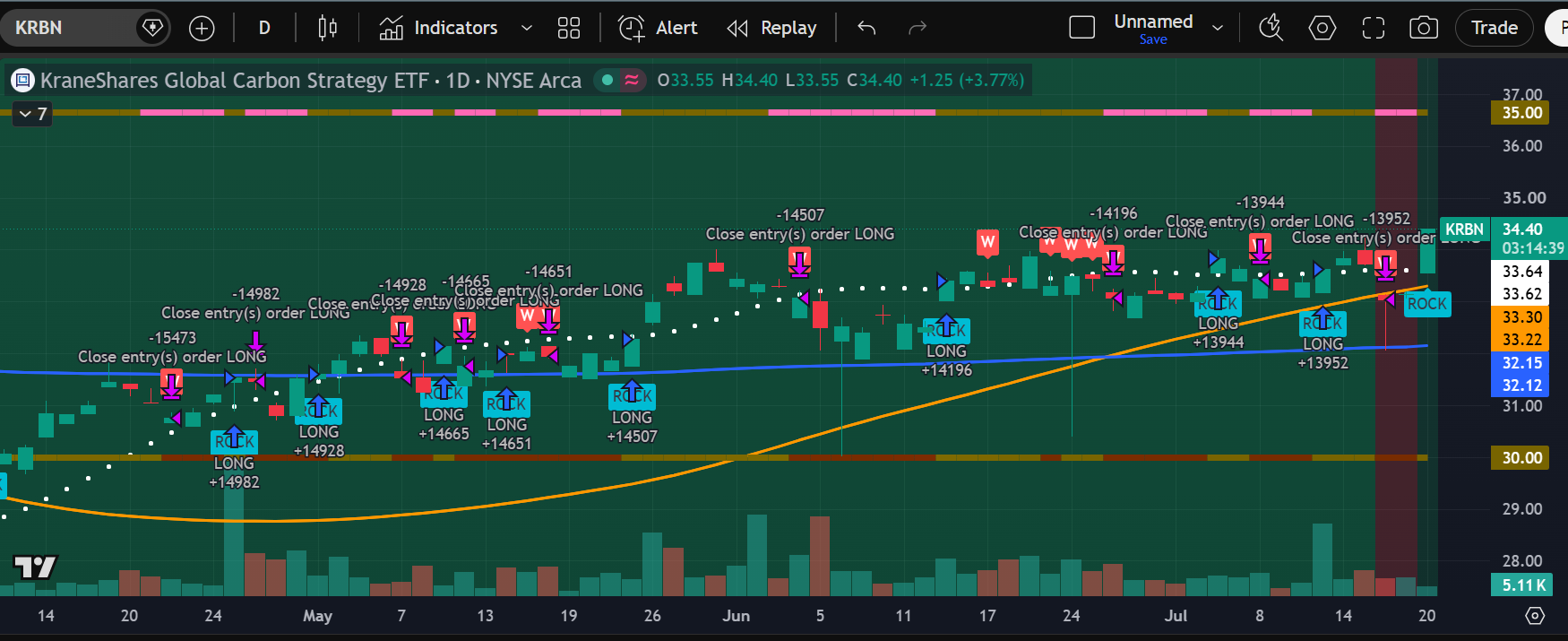
Task: Redo the last chart action
Action: (x=917, y=28)
